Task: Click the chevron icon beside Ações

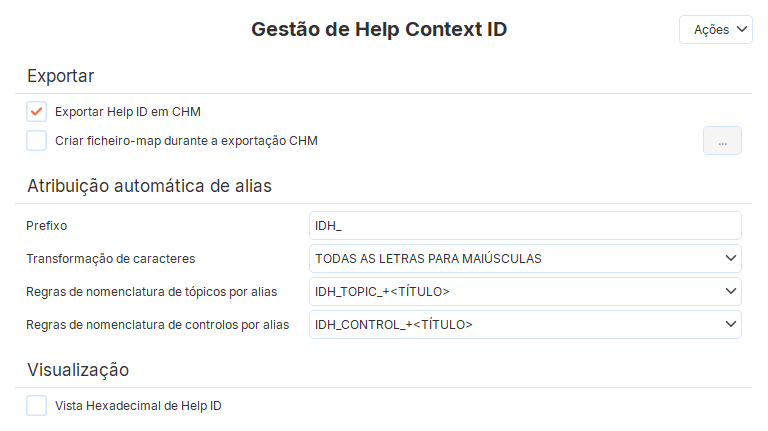Action: (x=742, y=30)
